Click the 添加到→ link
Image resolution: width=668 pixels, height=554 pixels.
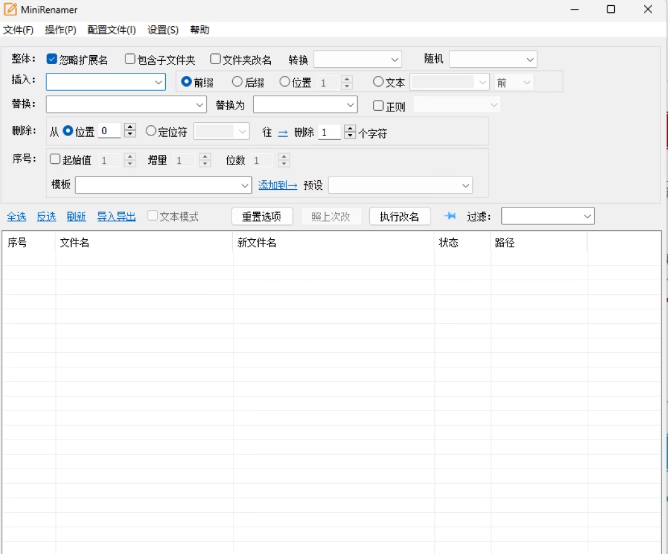tap(278, 185)
